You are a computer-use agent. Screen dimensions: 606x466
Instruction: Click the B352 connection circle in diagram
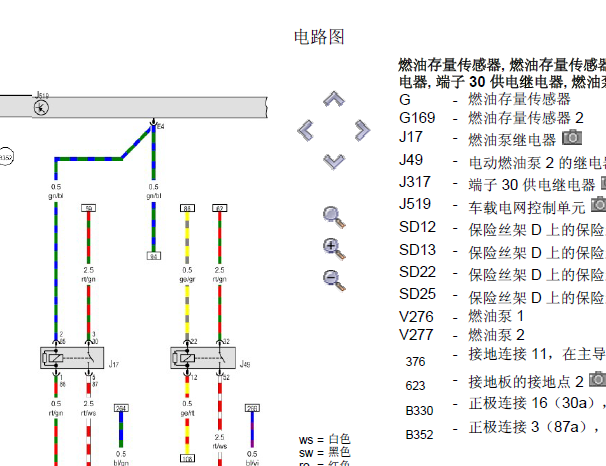coord(5,157)
